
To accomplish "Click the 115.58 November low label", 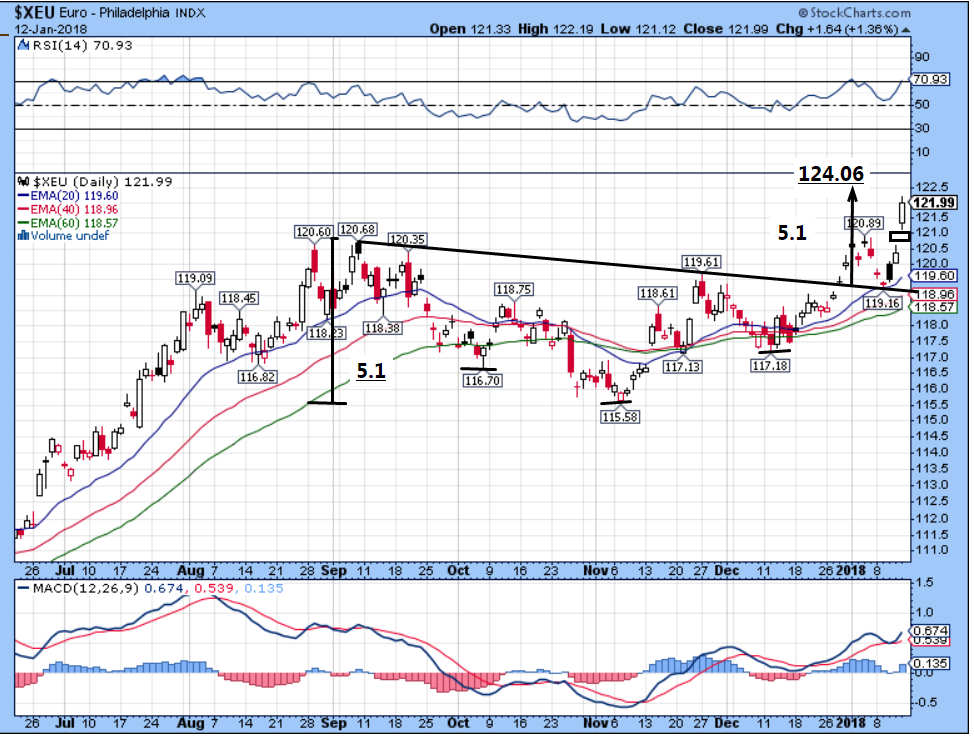I will [x=619, y=417].
